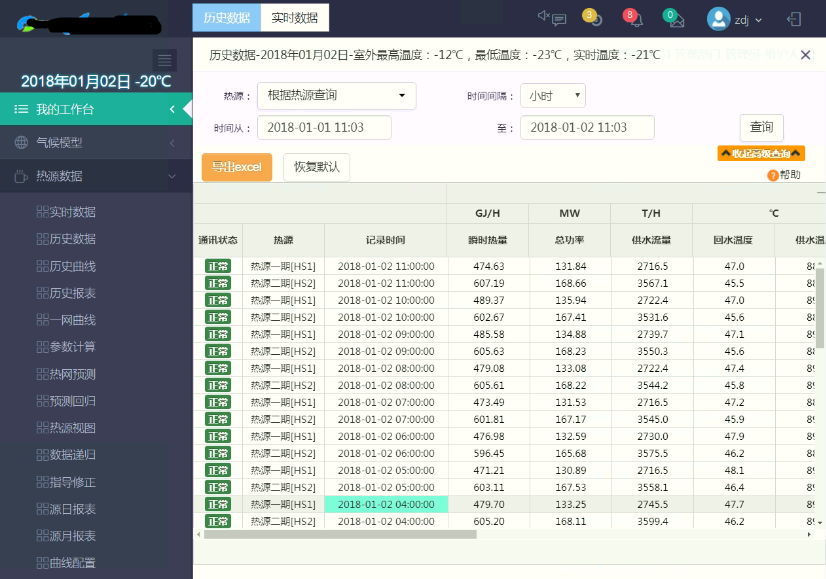Viewport: 826px width, 579px height.
Task: Open the mail envelope icon with badge 0
Action: pyautogui.click(x=675, y=18)
